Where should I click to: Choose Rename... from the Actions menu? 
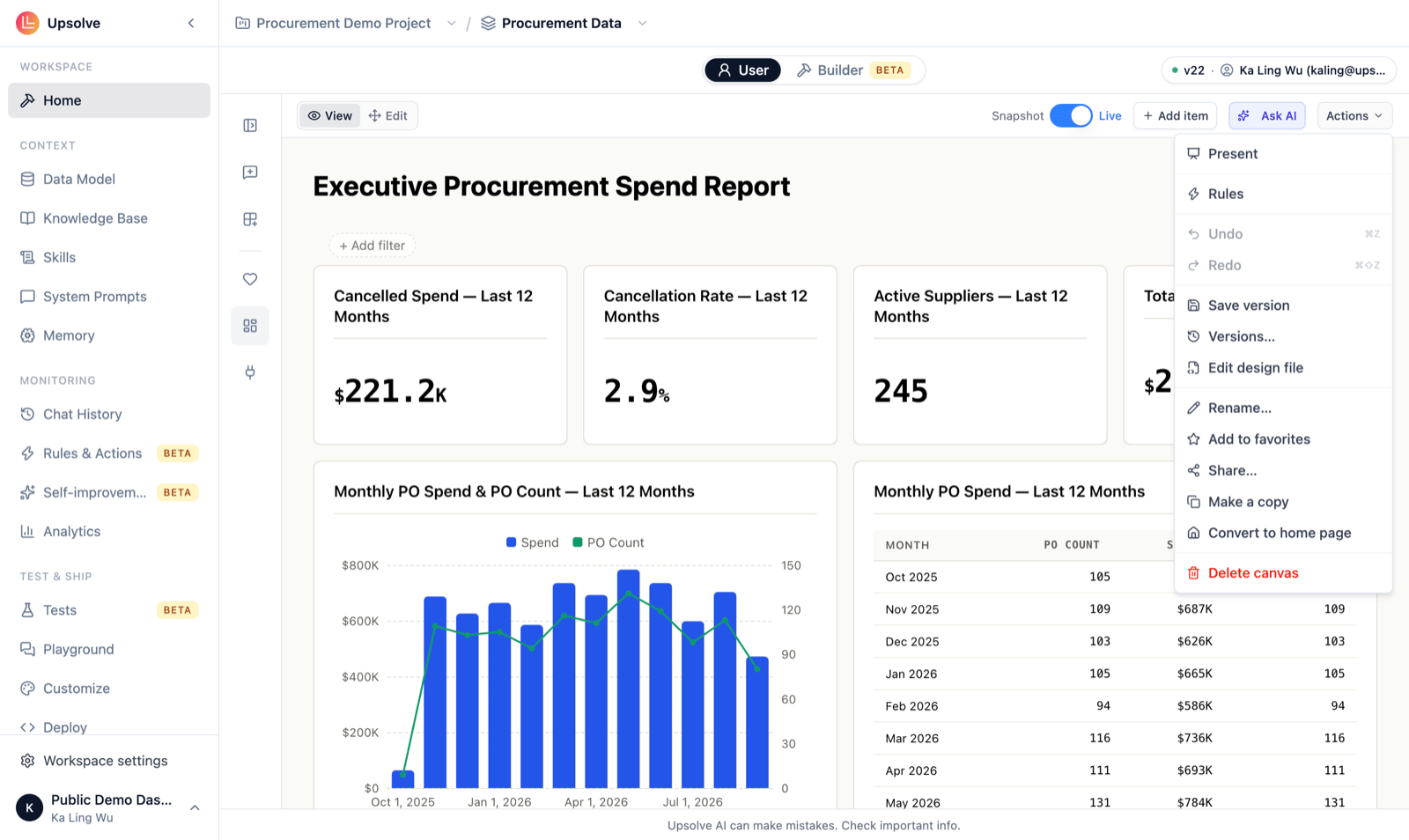click(1283, 408)
